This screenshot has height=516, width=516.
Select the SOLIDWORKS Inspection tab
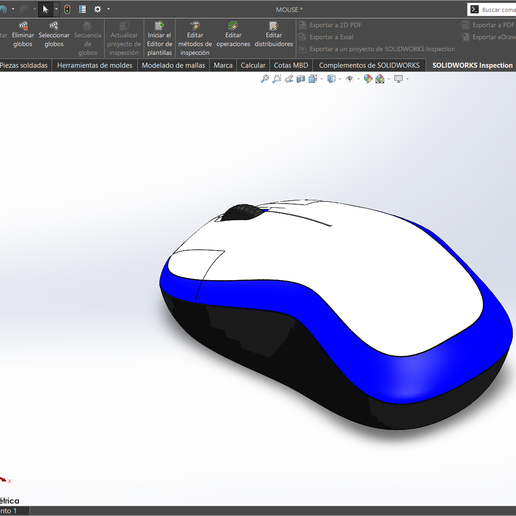coord(472,65)
